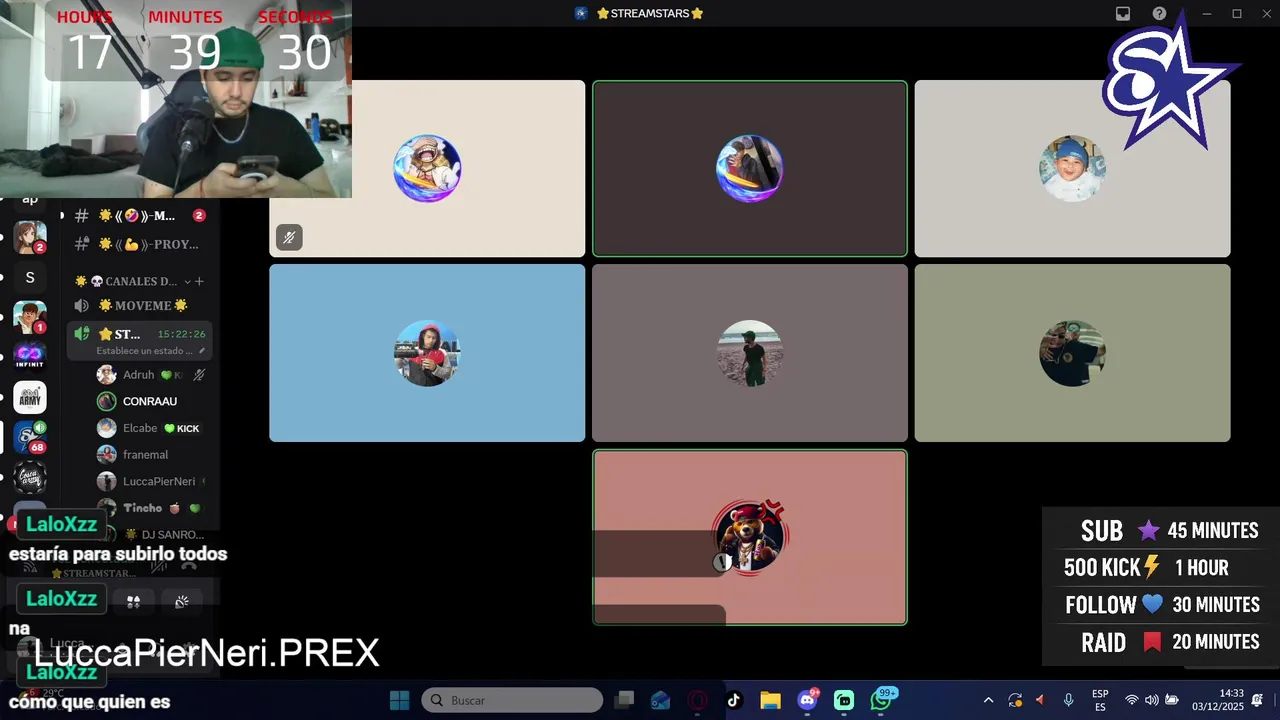Open the soundboard button in voice panel
The width and height of the screenshot is (1280, 720).
click(x=182, y=601)
